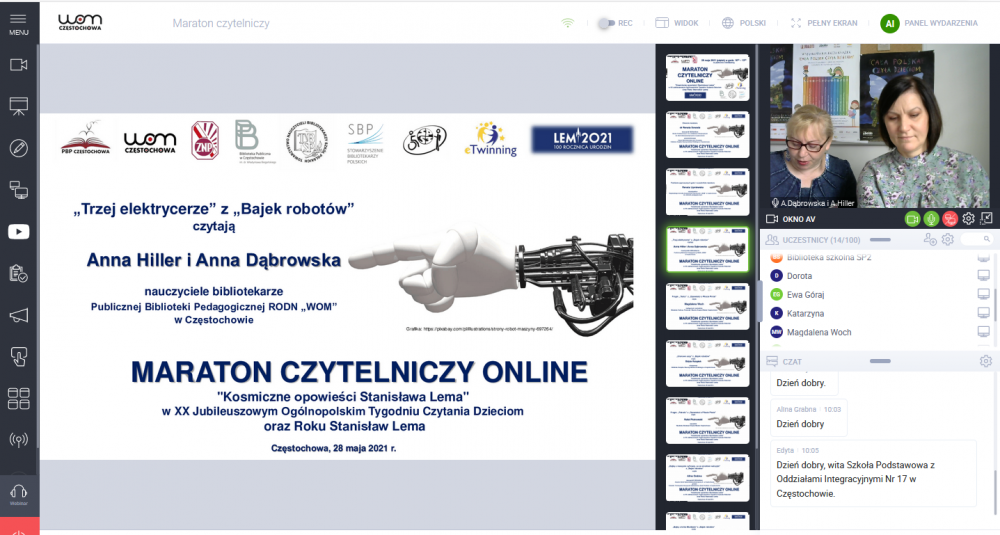Click the camera icon in the left sidebar
Image resolution: width=1000 pixels, height=535 pixels.
18,65
